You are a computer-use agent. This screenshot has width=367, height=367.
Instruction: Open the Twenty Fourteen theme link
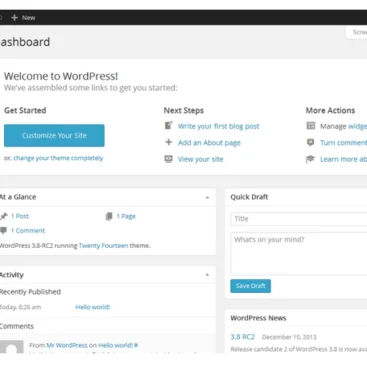point(103,246)
